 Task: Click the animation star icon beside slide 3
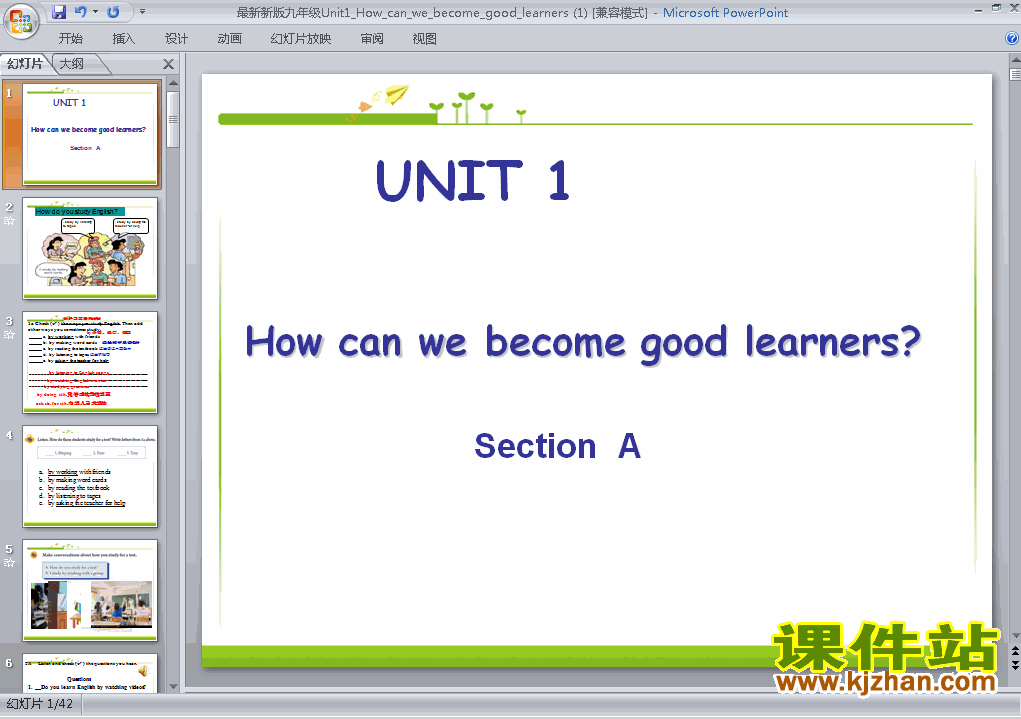(9, 335)
